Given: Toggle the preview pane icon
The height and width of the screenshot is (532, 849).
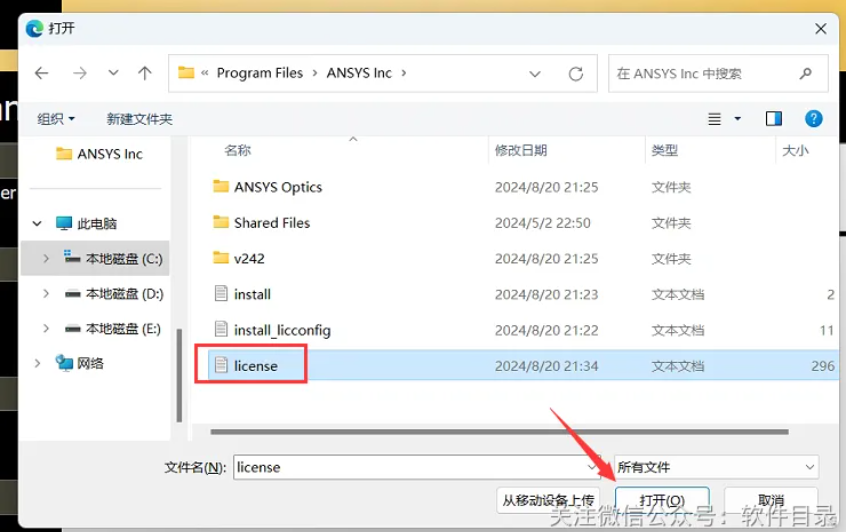Looking at the screenshot, I should (x=774, y=118).
